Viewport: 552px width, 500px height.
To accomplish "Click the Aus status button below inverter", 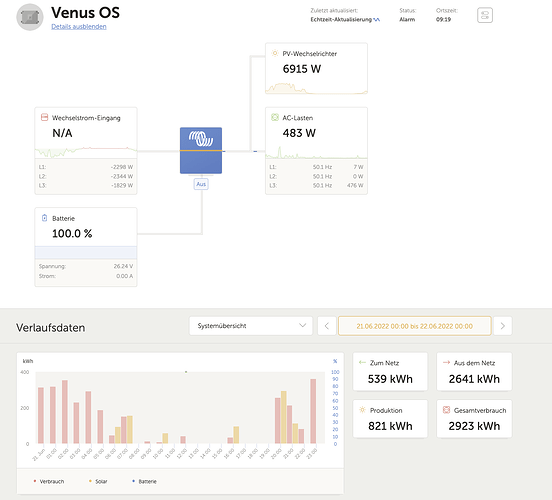I will [201, 184].
